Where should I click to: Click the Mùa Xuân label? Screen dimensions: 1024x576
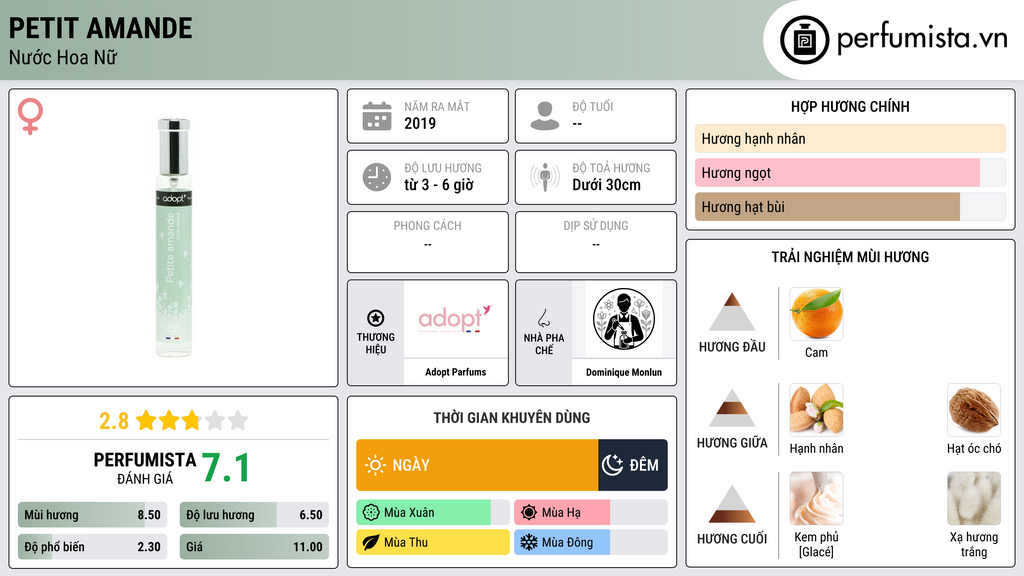click(x=409, y=513)
